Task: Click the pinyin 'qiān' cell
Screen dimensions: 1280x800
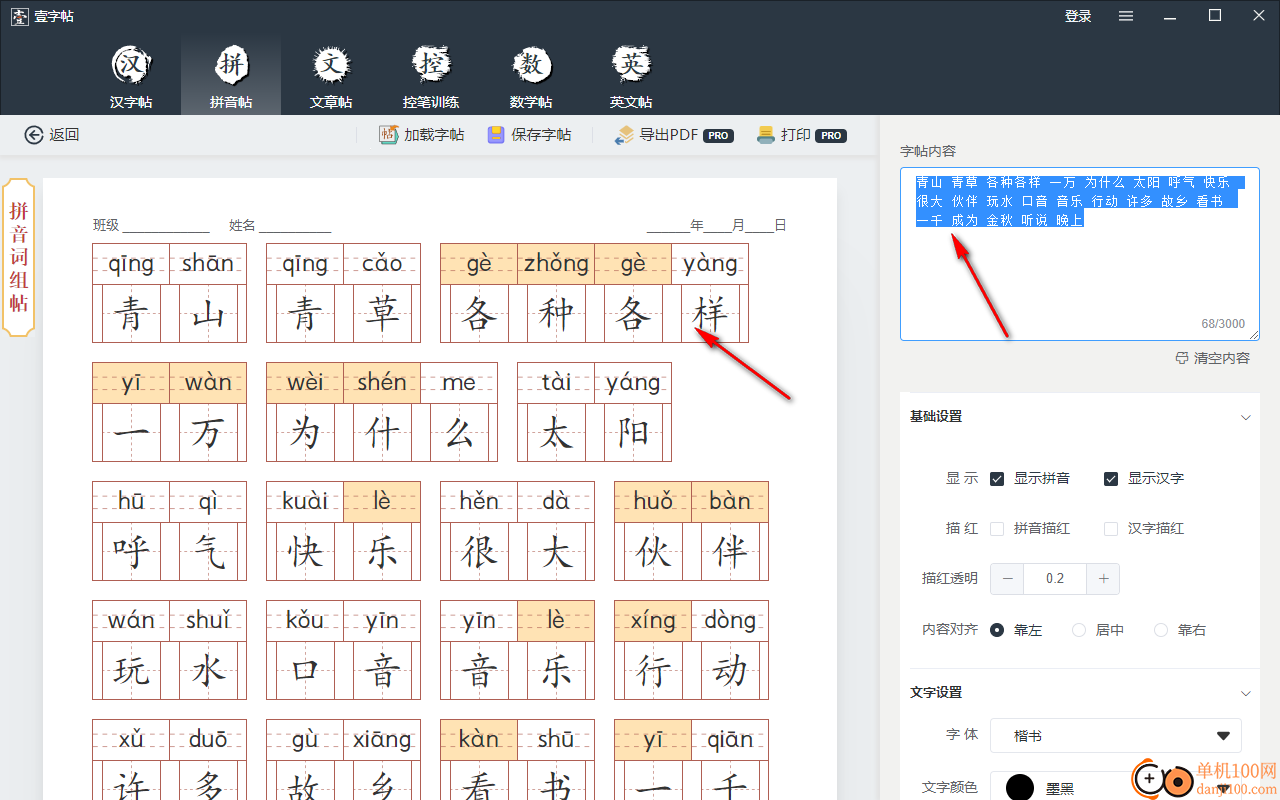Action: tap(730, 740)
